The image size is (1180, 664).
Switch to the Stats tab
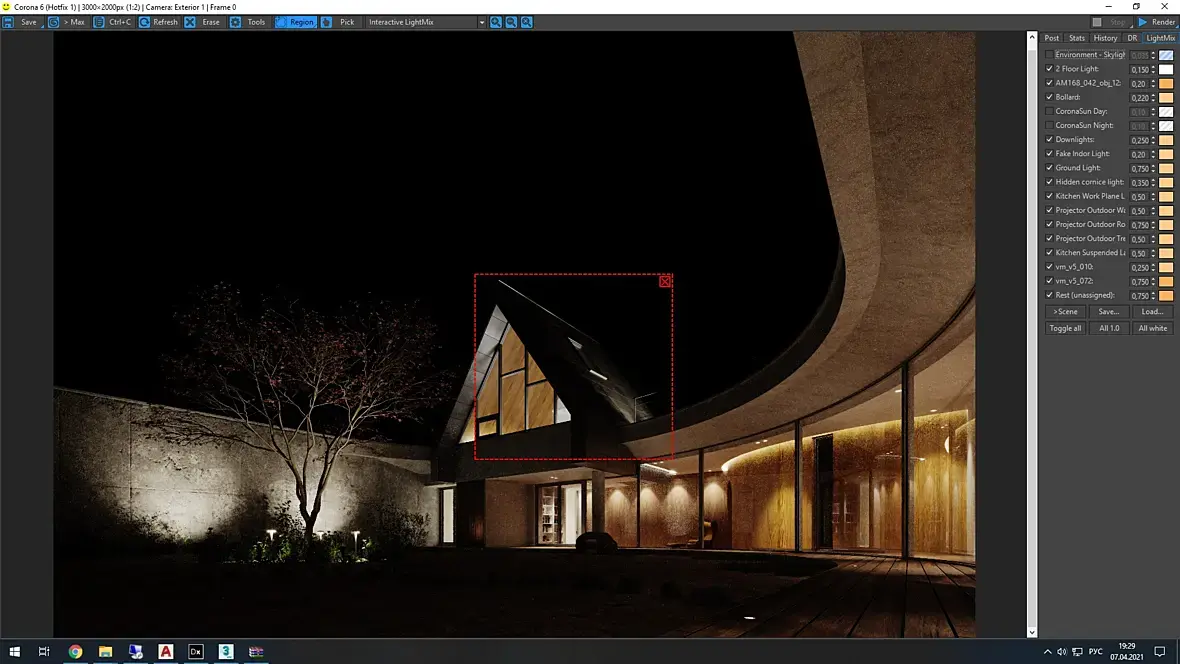[1077, 38]
